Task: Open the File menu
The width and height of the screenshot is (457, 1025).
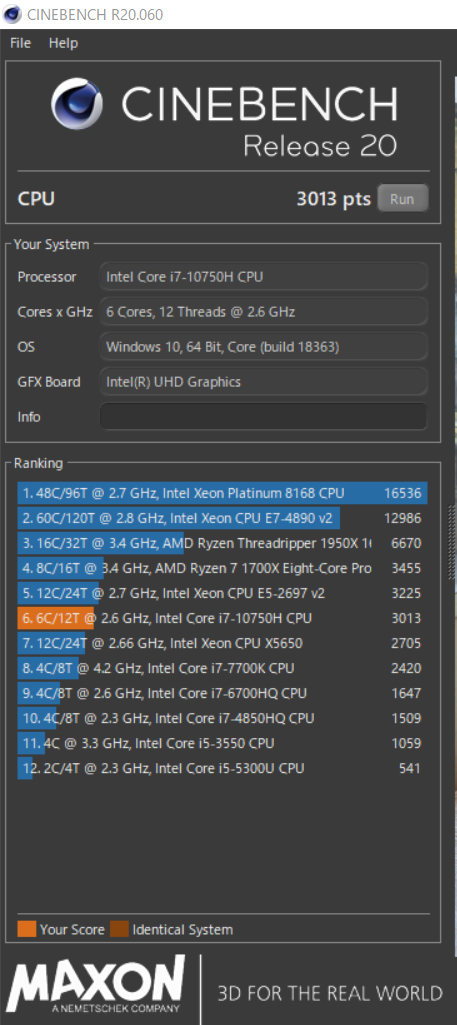Action: pyautogui.click(x=20, y=43)
